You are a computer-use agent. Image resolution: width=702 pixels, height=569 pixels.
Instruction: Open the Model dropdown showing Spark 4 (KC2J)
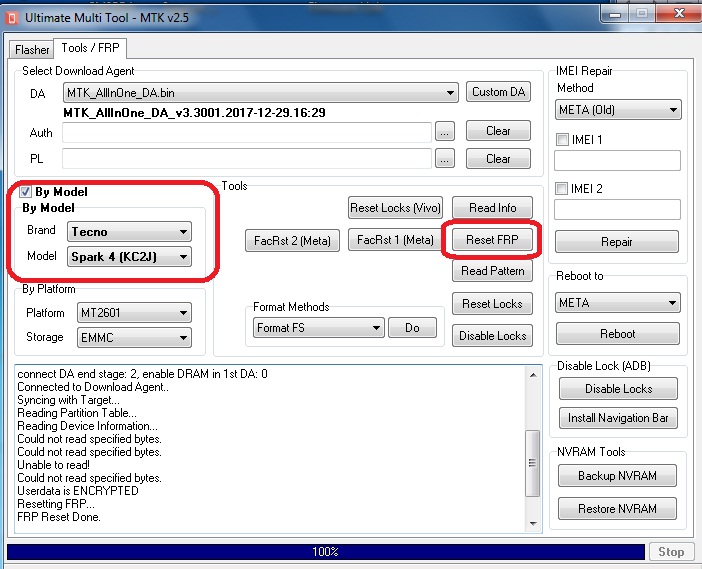point(129,257)
